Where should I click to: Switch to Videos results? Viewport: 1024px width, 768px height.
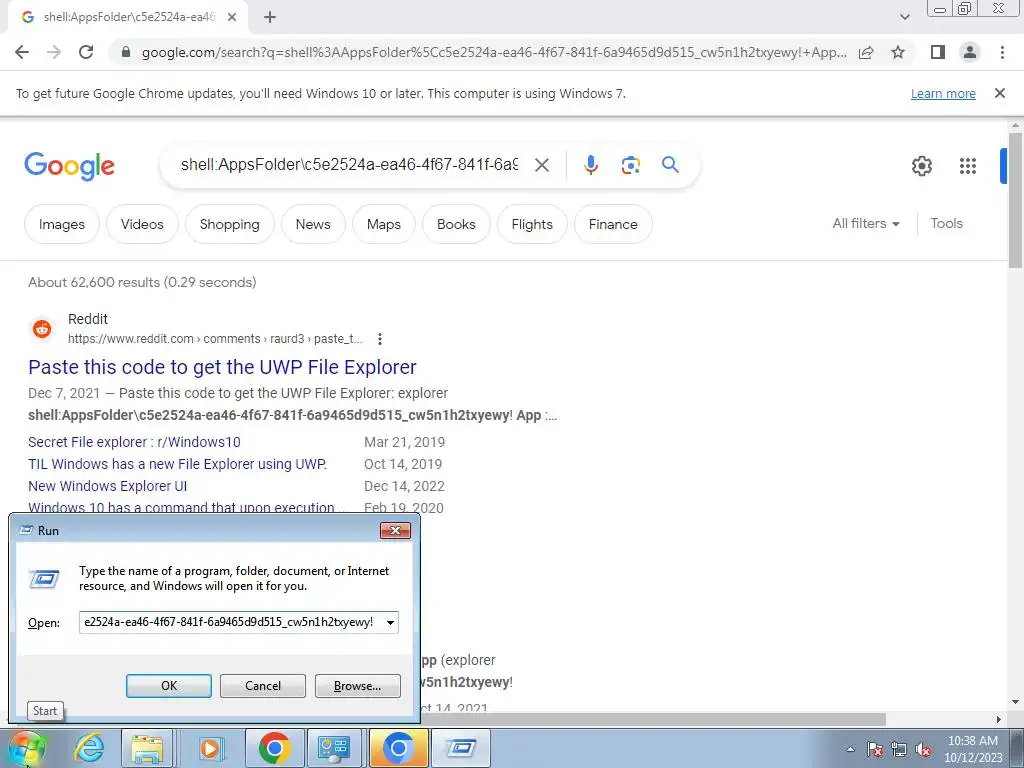[142, 224]
